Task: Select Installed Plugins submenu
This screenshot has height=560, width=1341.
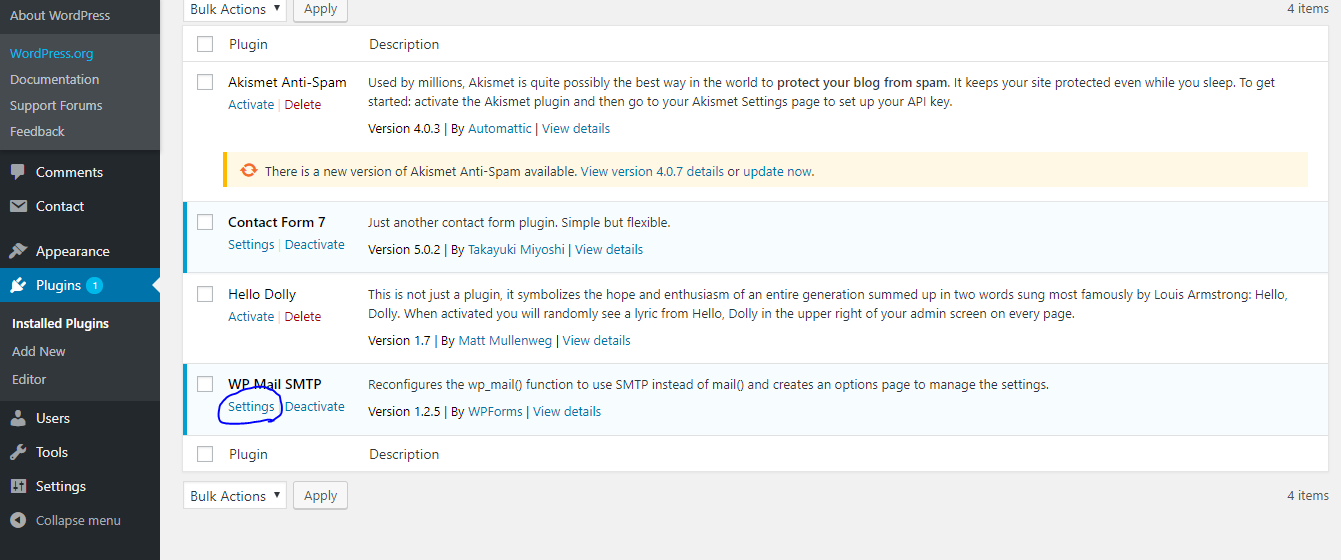Action: (x=60, y=323)
